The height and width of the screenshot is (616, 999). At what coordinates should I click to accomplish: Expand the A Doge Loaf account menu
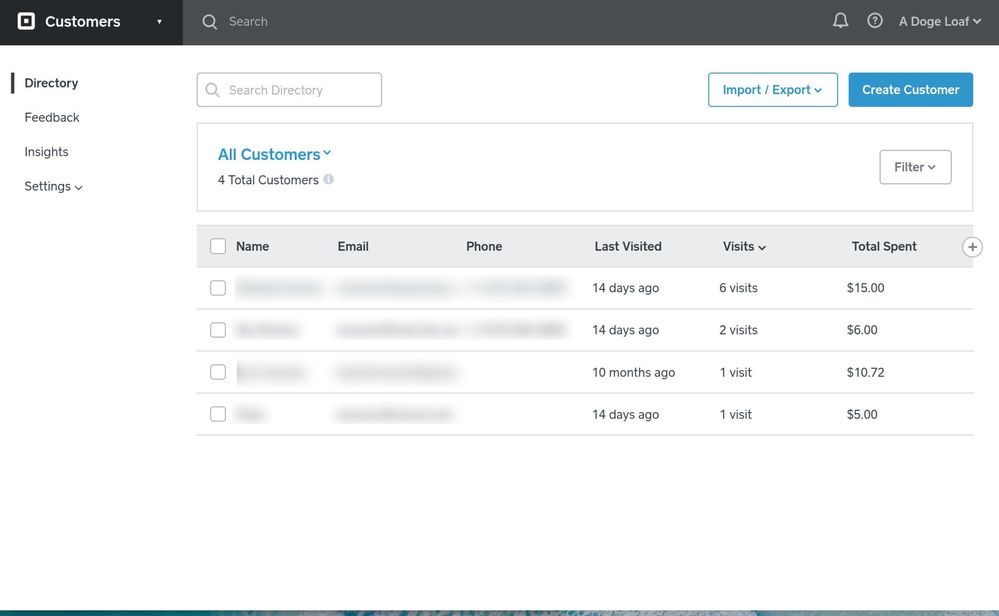point(939,21)
